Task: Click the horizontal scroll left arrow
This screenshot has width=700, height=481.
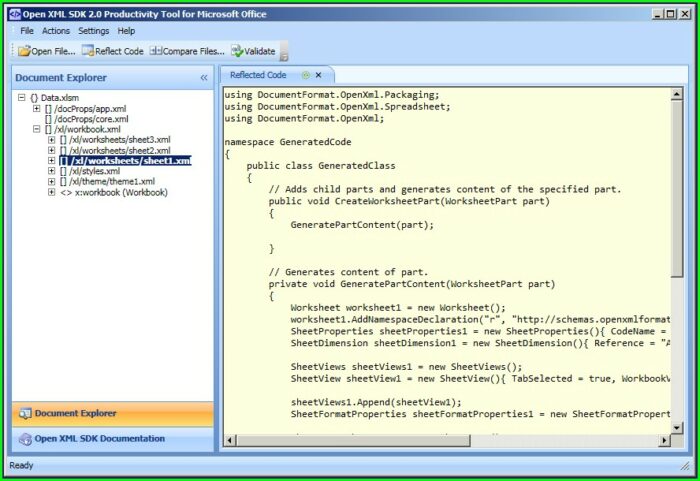Action: click(230, 441)
